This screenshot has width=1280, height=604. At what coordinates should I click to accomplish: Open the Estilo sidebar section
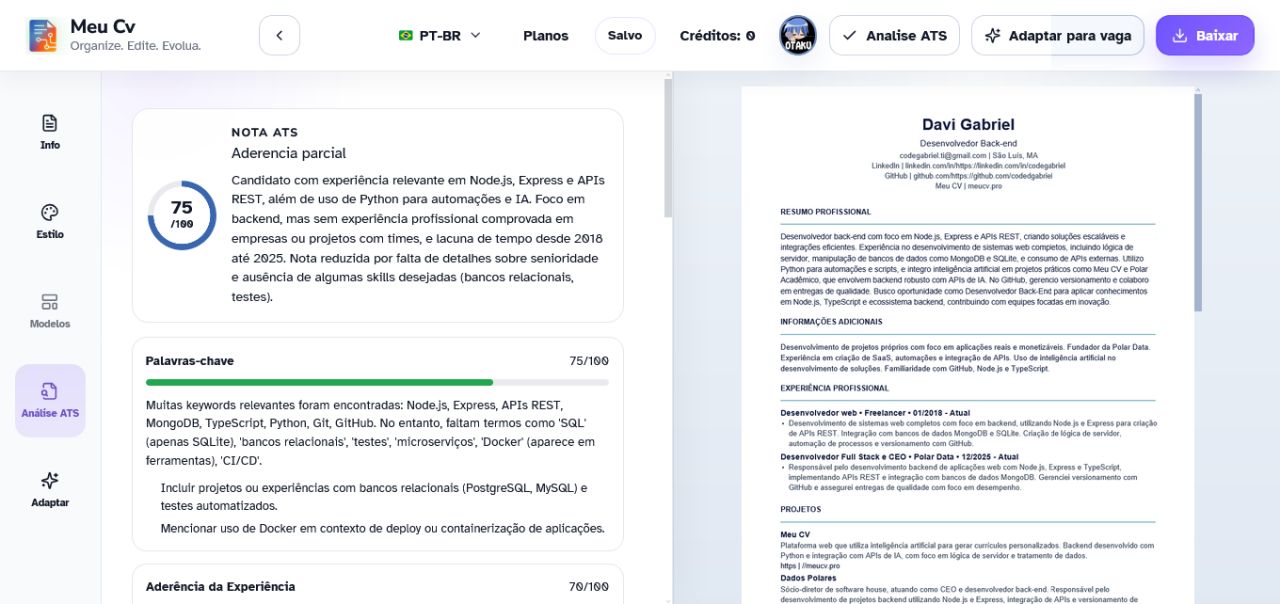[50, 222]
